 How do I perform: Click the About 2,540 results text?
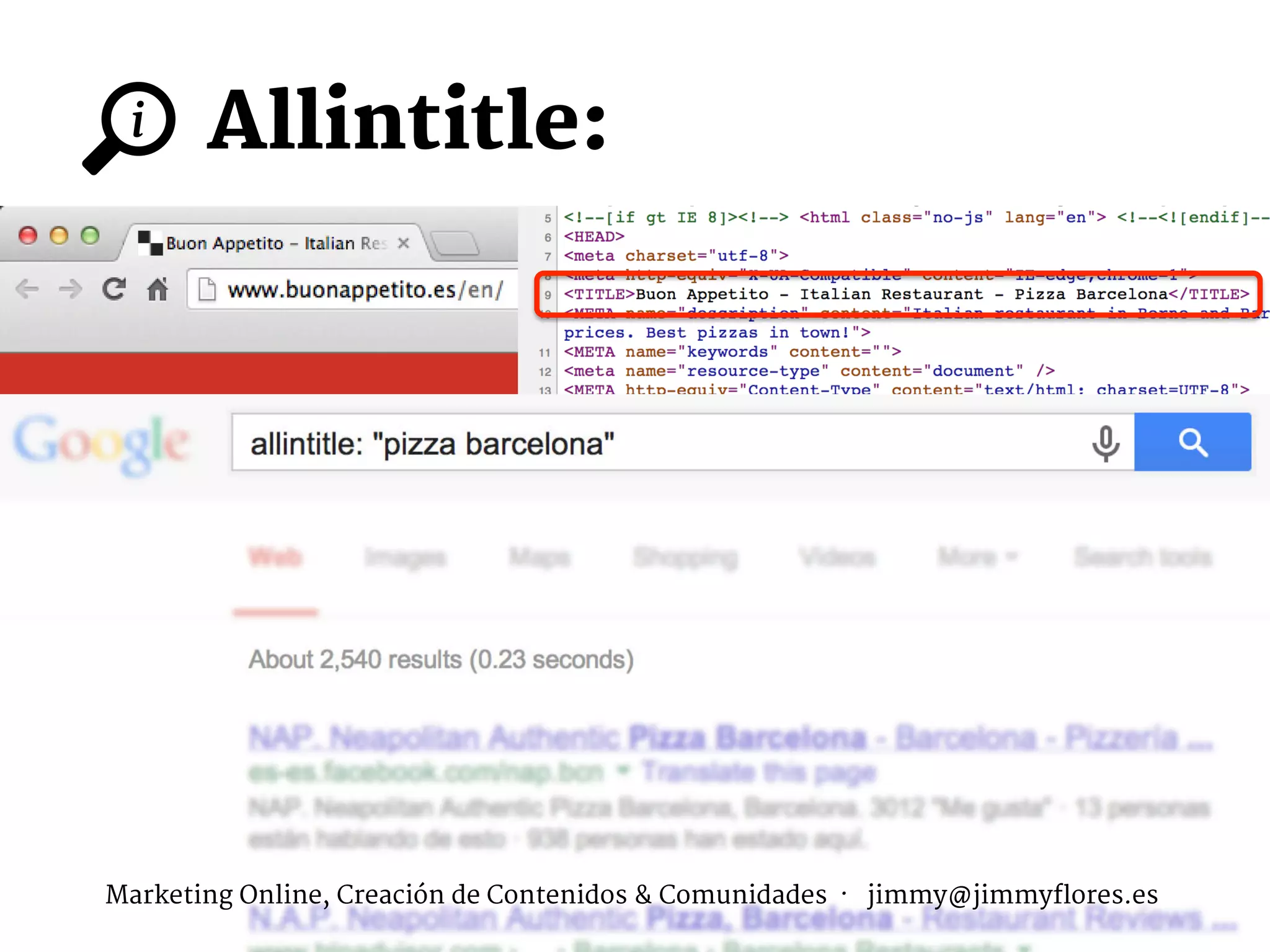[x=441, y=659]
